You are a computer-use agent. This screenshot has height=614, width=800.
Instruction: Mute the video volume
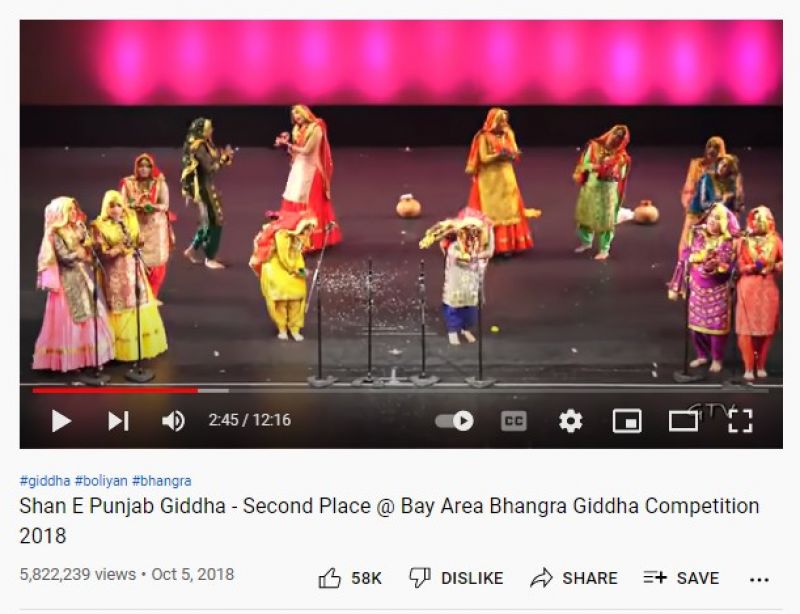pos(173,421)
